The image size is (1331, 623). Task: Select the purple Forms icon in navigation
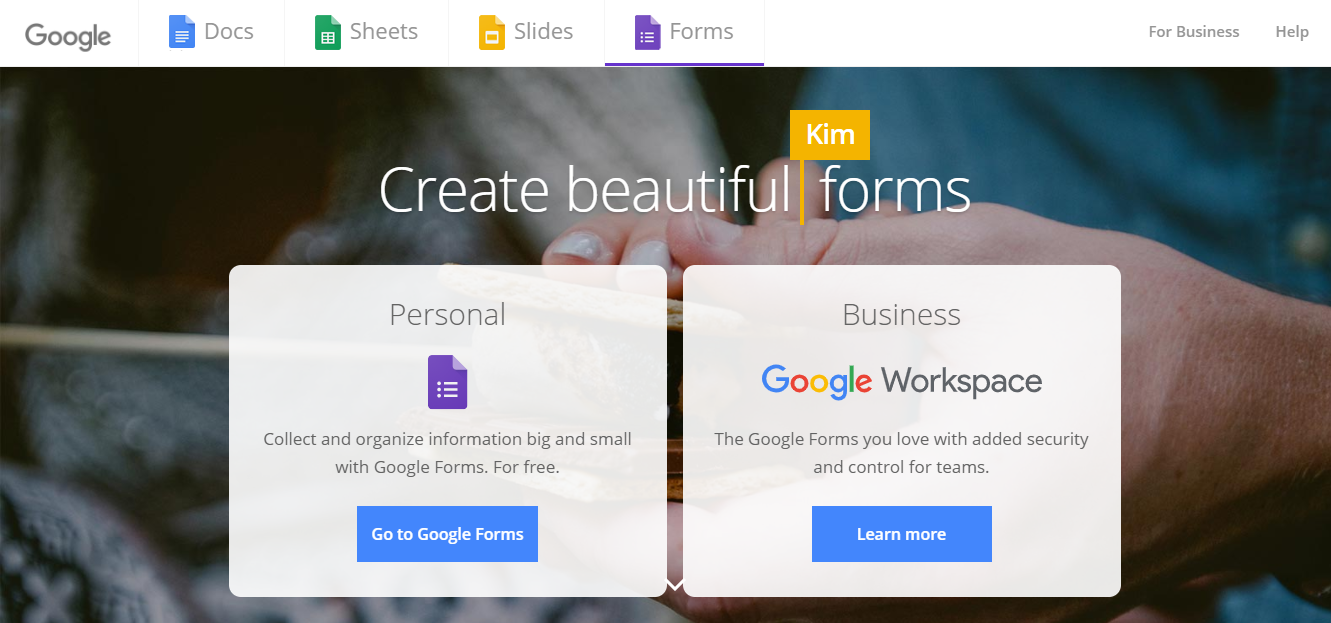pos(647,31)
